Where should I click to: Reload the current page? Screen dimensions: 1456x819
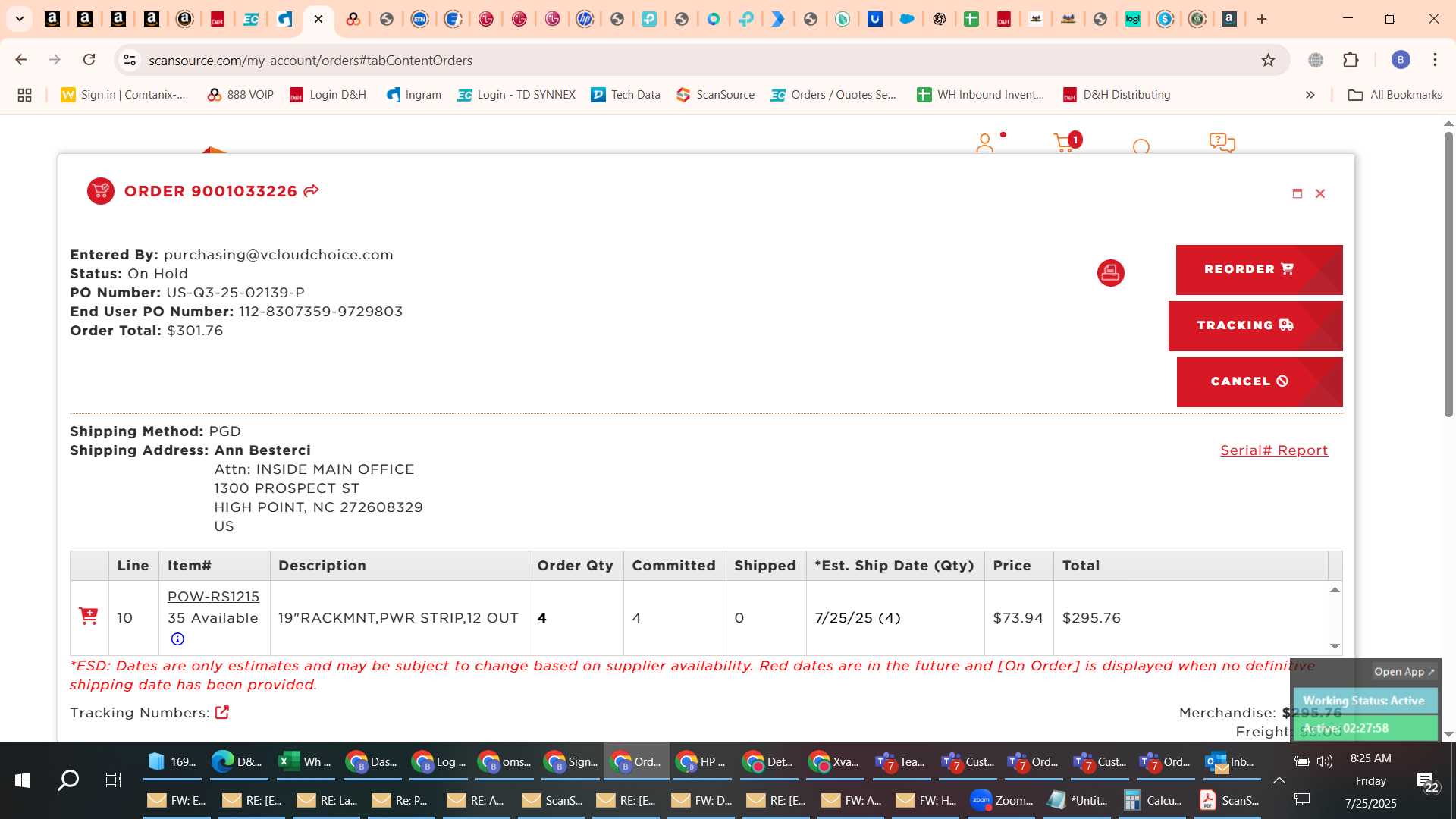[89, 60]
